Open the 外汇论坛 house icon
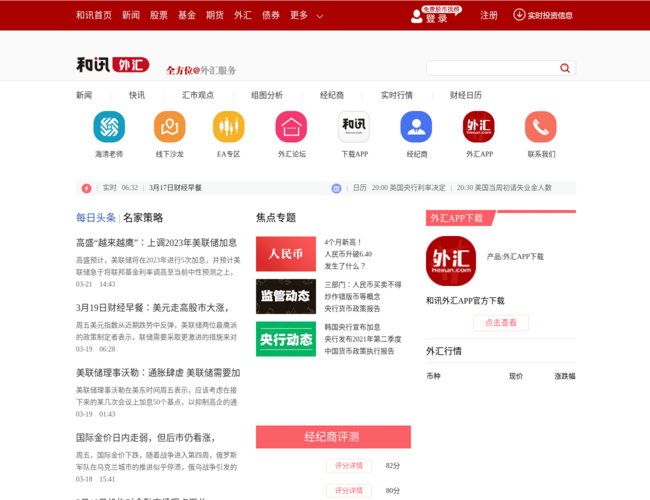 (291, 126)
